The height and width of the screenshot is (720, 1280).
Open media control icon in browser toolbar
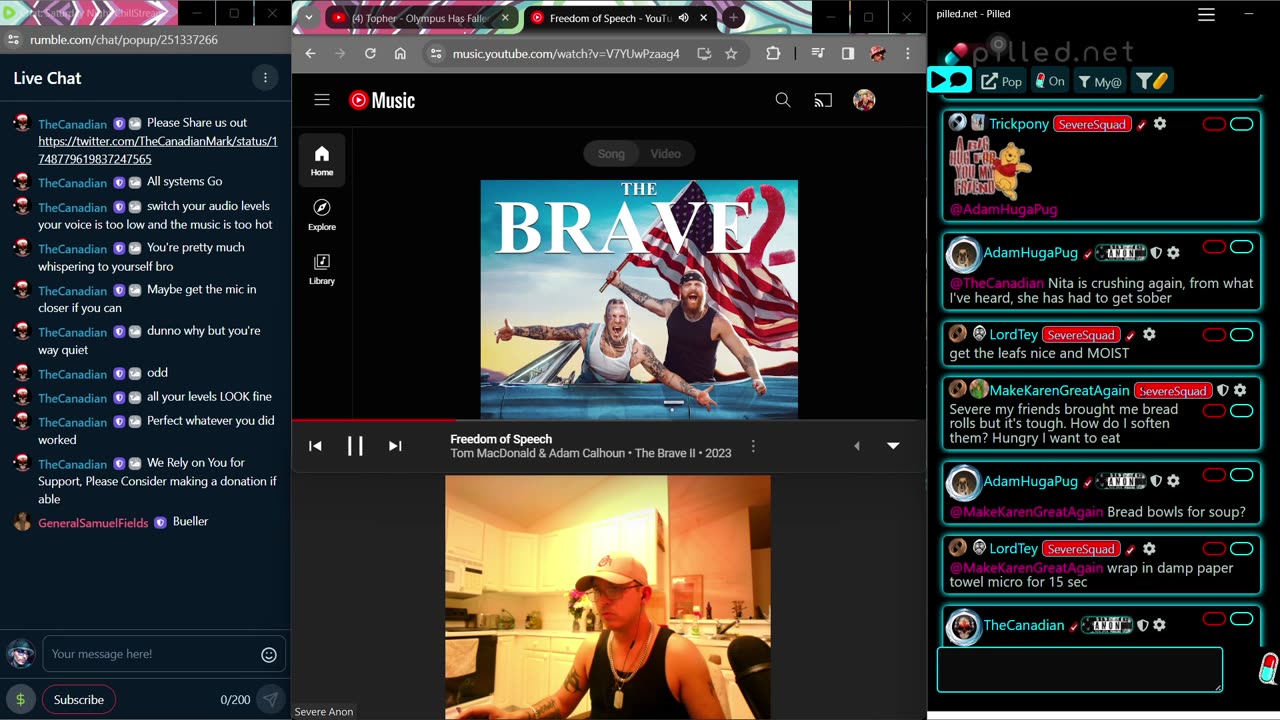[x=818, y=54]
